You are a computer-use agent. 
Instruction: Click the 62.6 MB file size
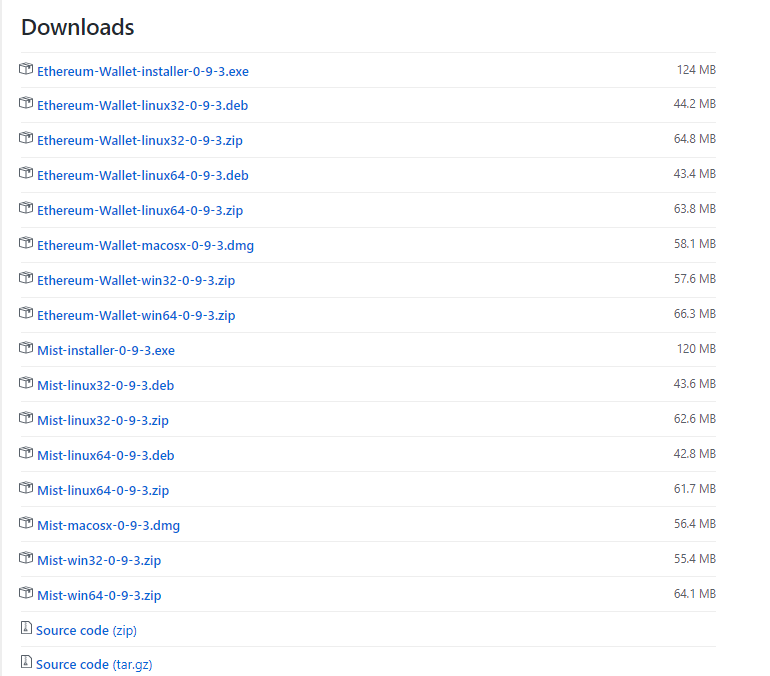tap(695, 419)
